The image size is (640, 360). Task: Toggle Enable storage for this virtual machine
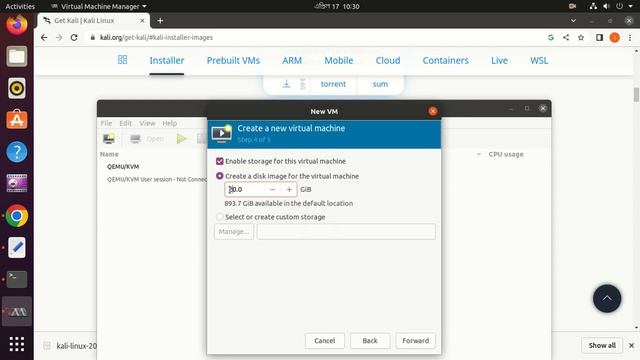click(220, 161)
